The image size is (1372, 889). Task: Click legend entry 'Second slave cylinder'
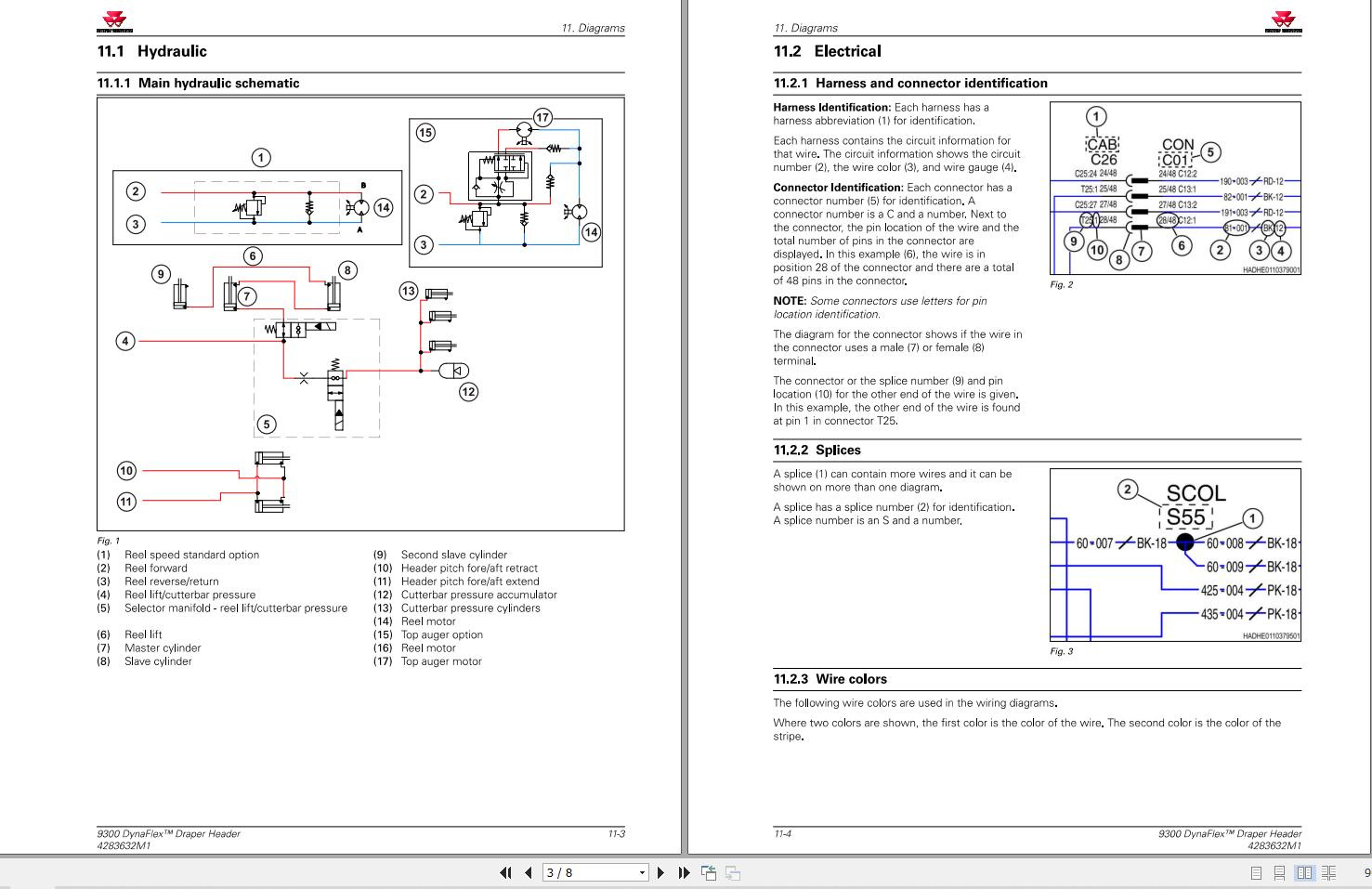tap(454, 555)
